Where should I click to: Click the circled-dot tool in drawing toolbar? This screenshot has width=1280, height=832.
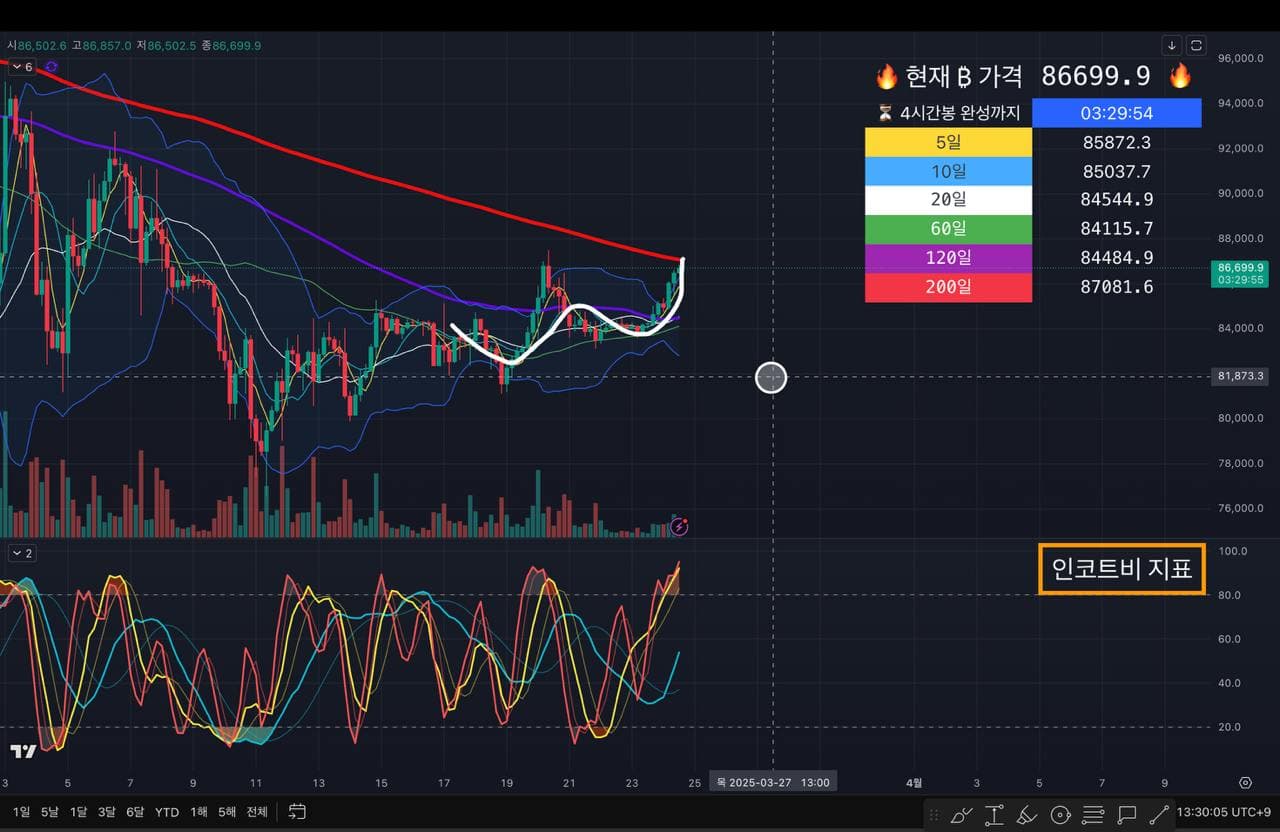click(1060, 814)
